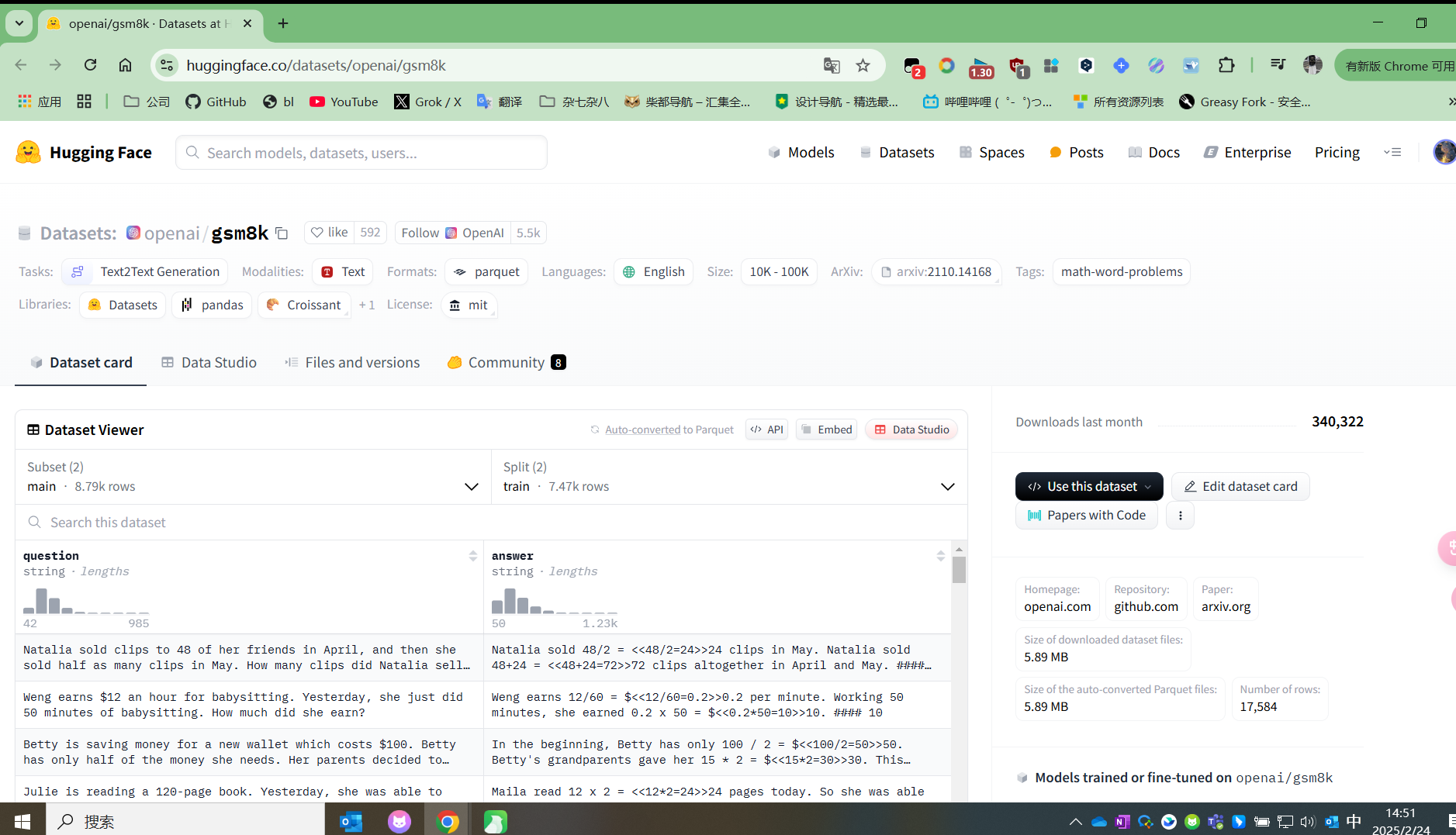Focus the Search this dataset field
Screen dimensions: 1456x835
[x=491, y=523]
